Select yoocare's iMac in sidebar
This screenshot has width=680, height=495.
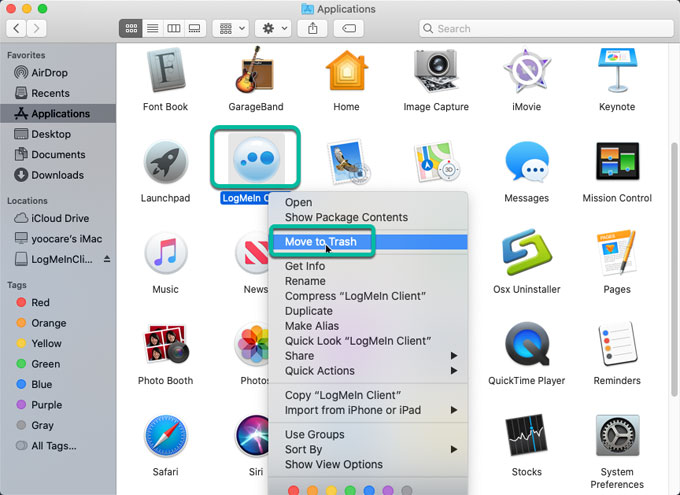58,239
